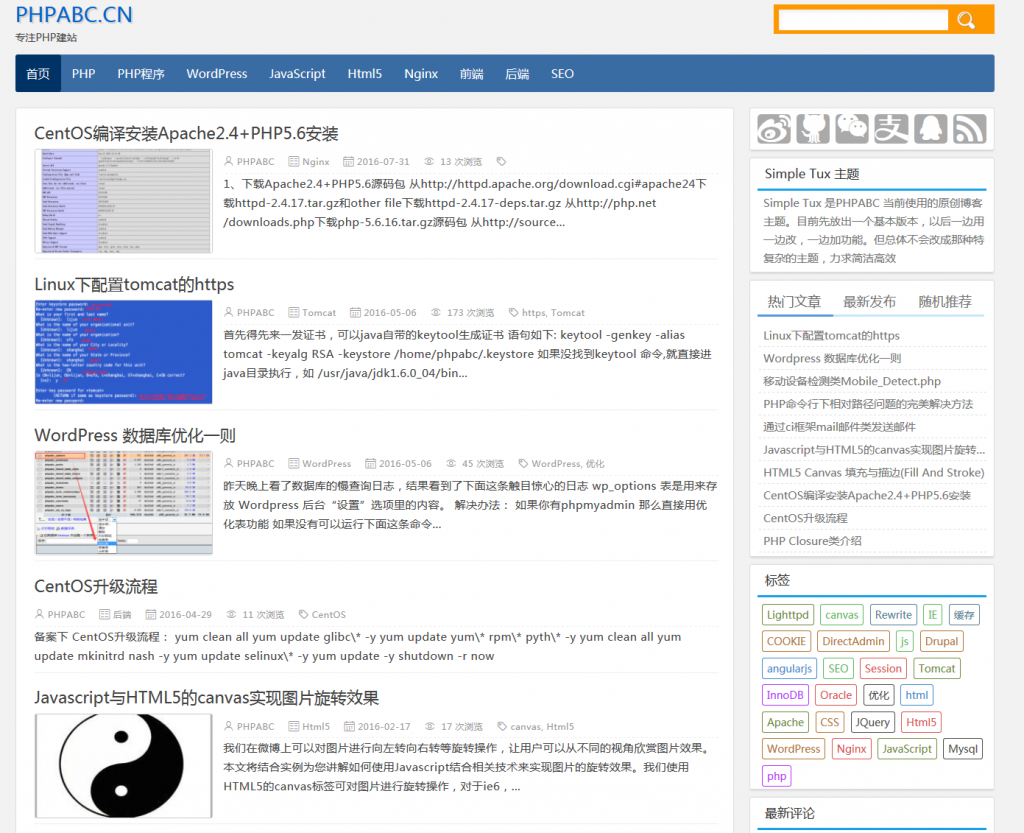Select the WeChat icon
This screenshot has width=1024, height=833.
pyautogui.click(x=851, y=128)
